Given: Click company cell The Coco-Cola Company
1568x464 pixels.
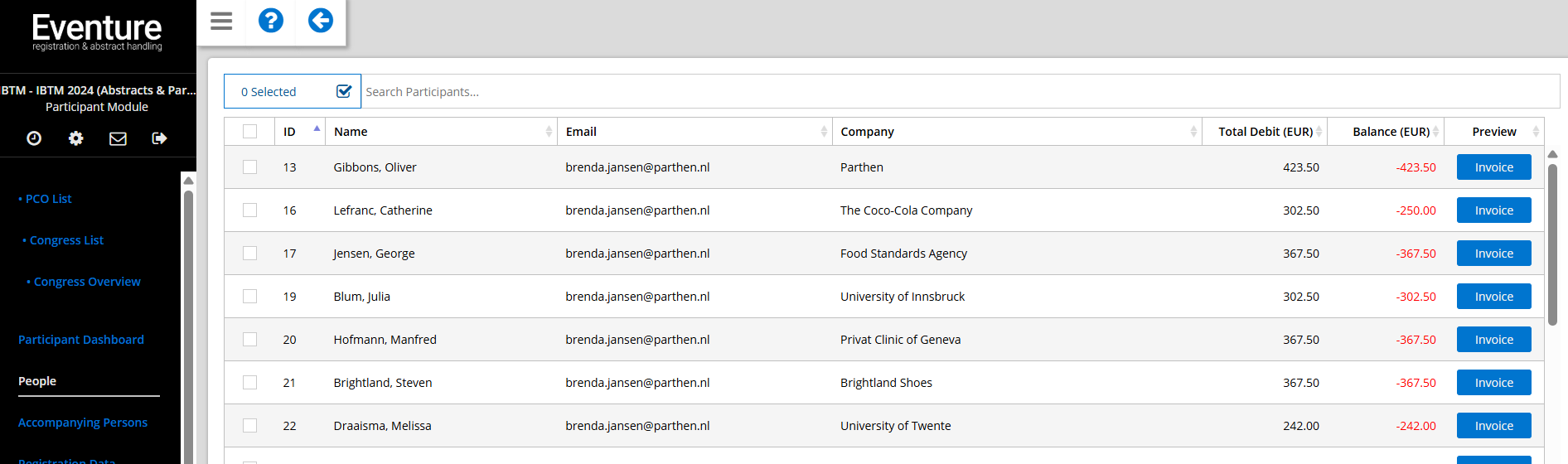Looking at the screenshot, I should (x=906, y=210).
